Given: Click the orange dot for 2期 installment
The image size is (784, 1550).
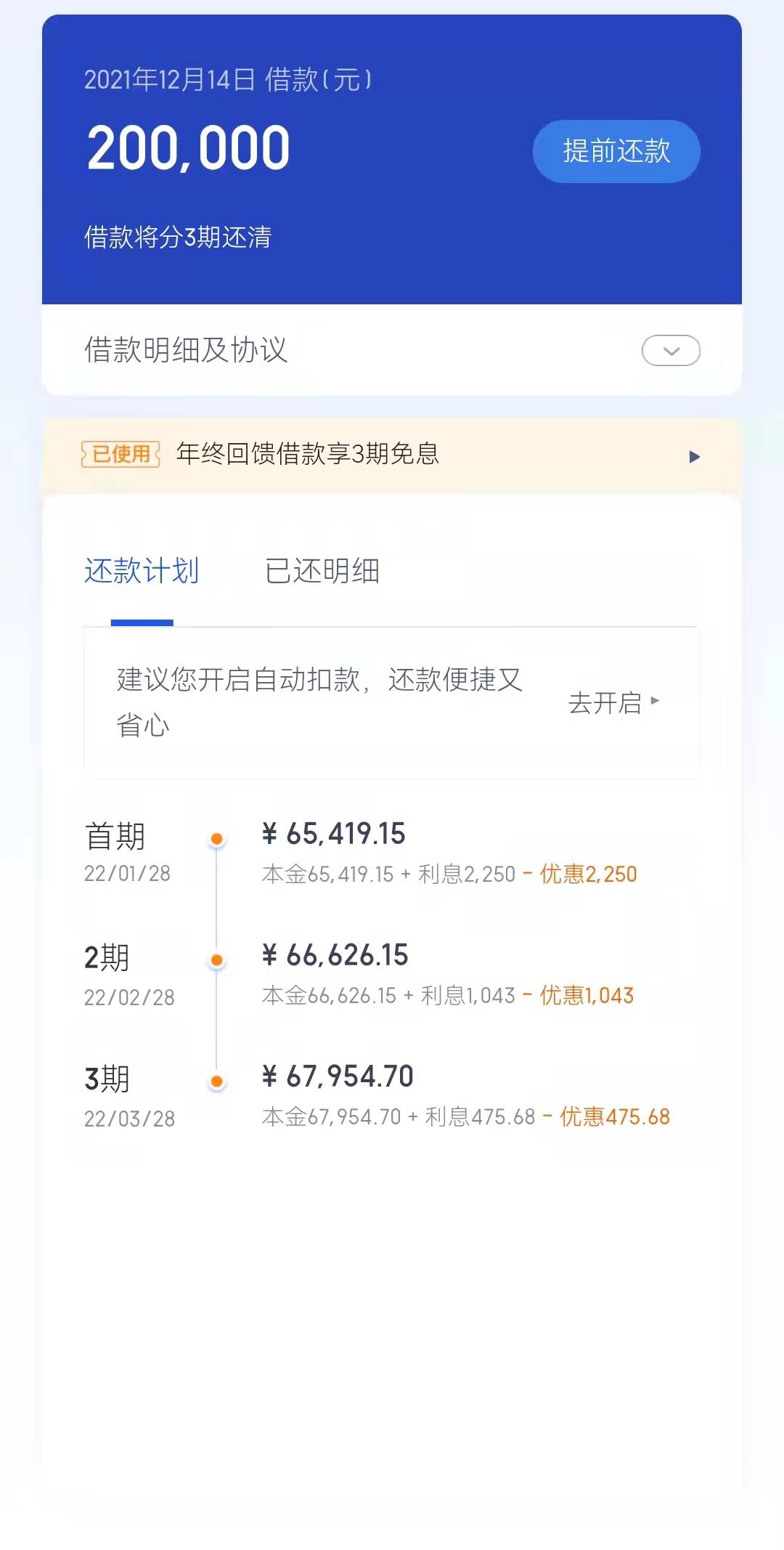Looking at the screenshot, I should pyautogui.click(x=216, y=961).
